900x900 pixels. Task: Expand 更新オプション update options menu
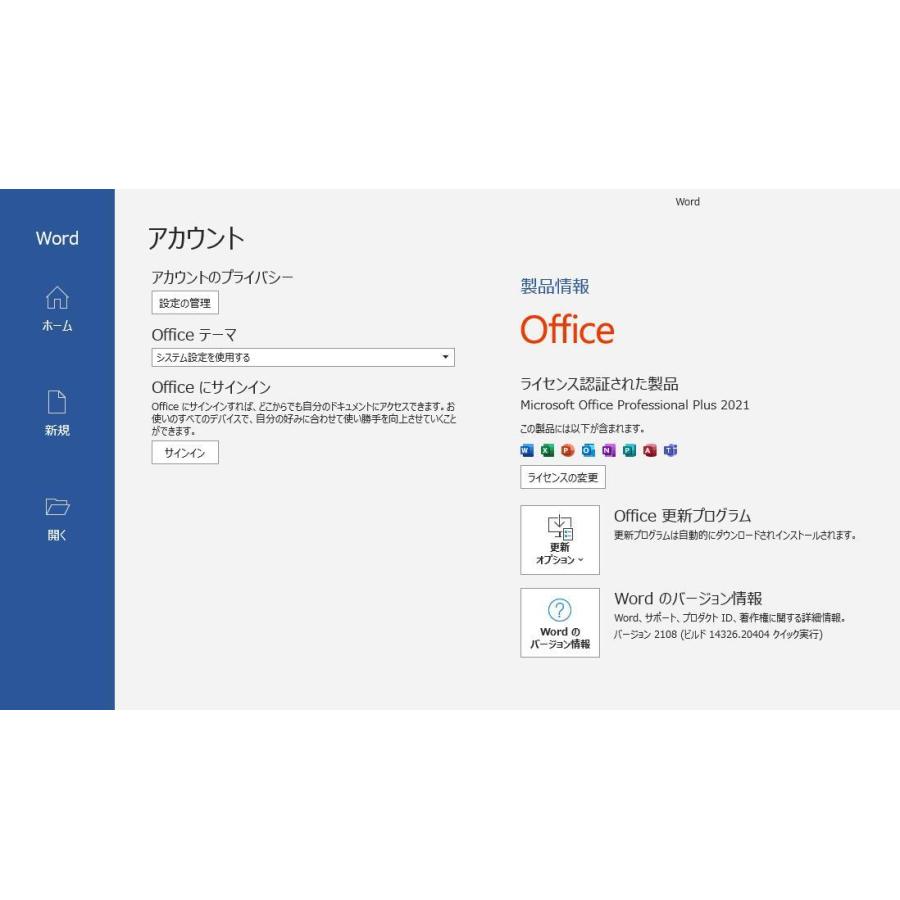click(x=560, y=540)
